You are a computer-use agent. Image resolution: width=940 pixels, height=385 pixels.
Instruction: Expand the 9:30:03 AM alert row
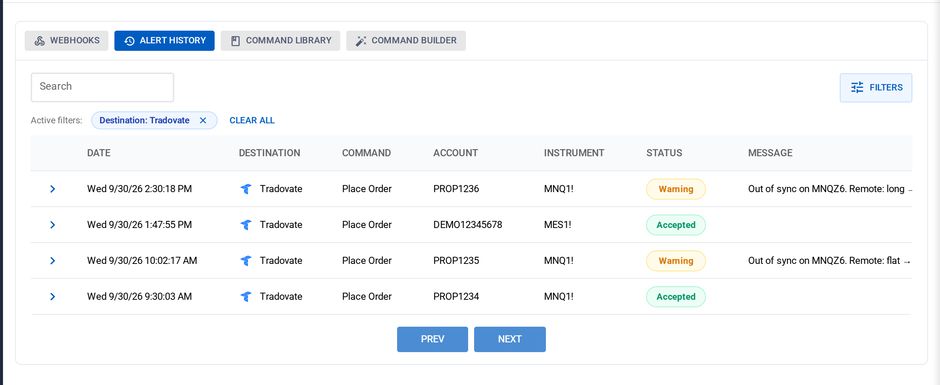click(x=52, y=297)
